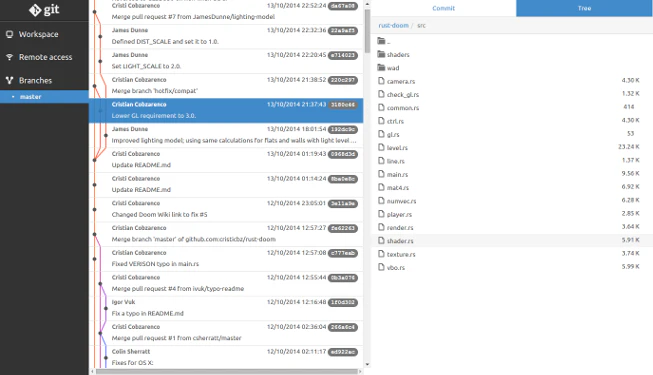
Task: Click the commit list scroll down arrow
Action: pos(367,365)
